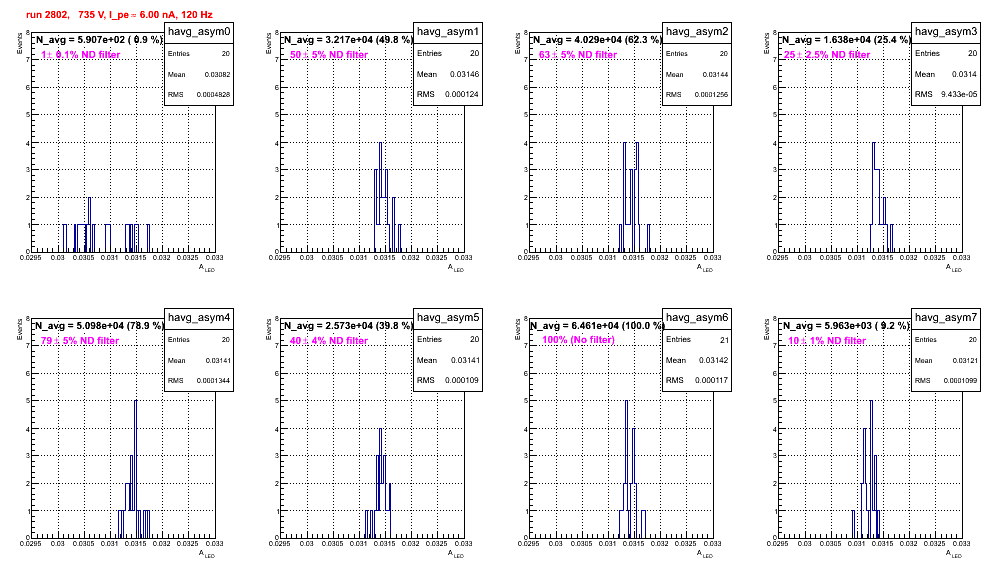Select the havg_asym6 stats box title
996x572 pixels.
point(697,317)
